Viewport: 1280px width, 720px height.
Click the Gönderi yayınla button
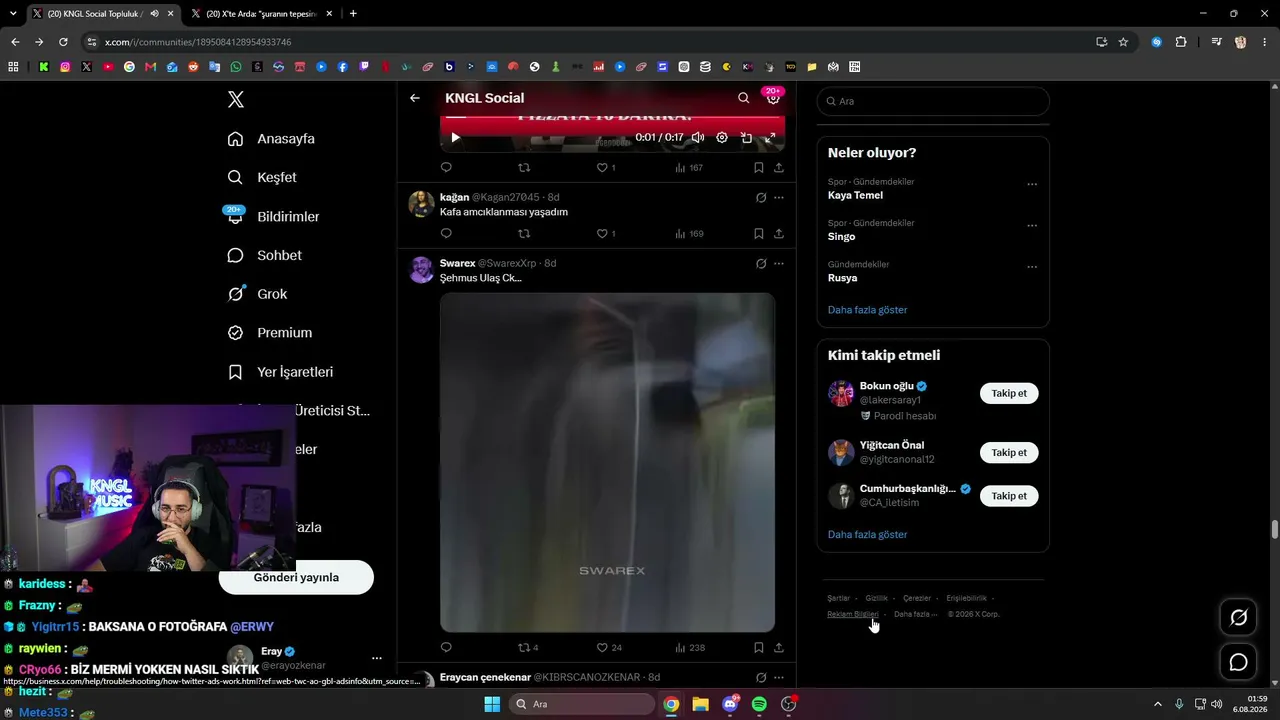296,577
